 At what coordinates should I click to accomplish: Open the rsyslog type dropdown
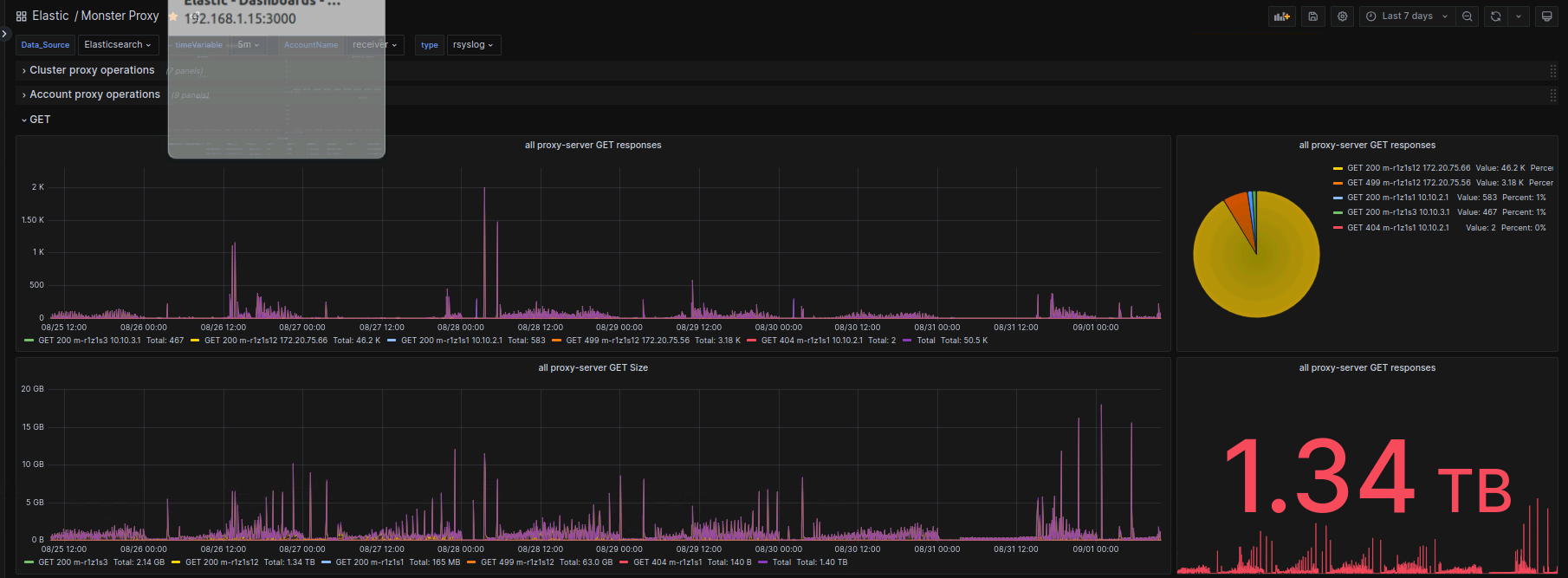point(473,45)
